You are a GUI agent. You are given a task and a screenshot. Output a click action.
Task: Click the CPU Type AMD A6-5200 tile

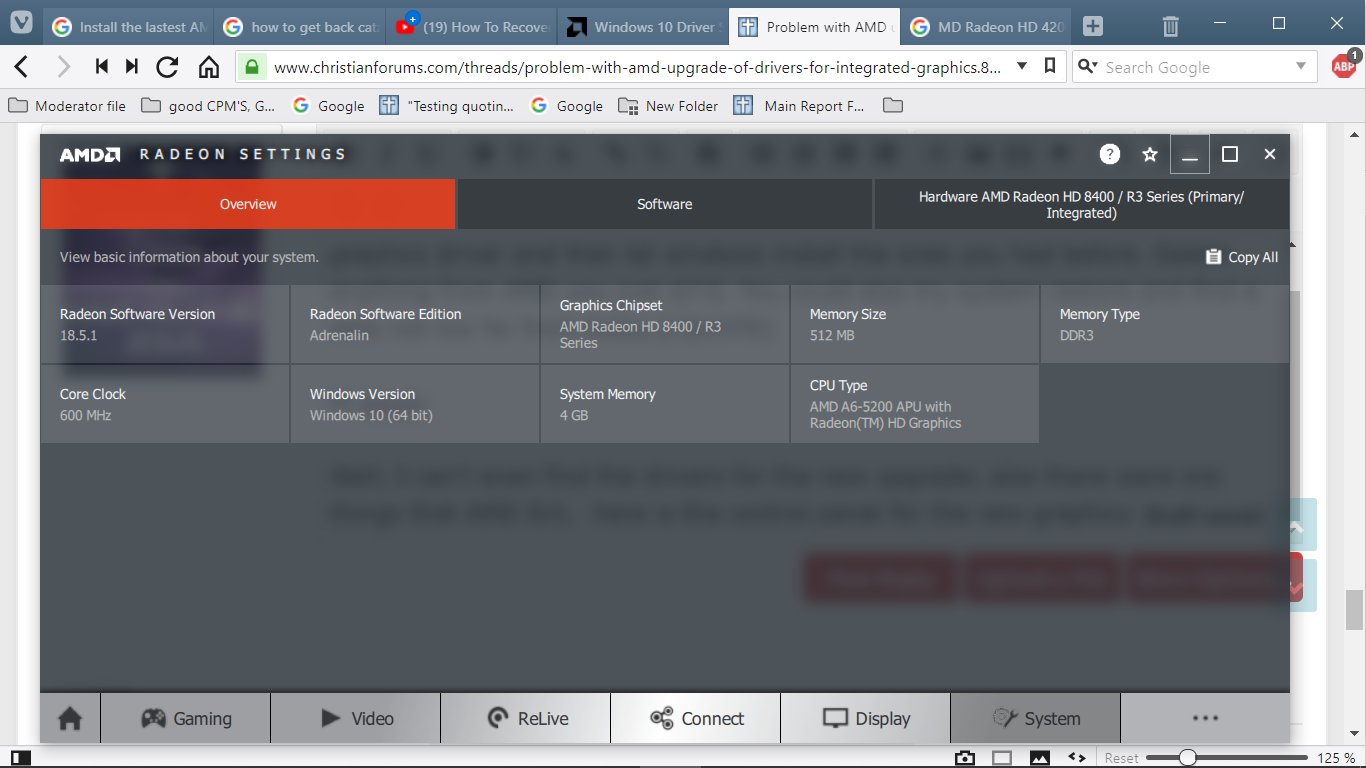click(915, 404)
